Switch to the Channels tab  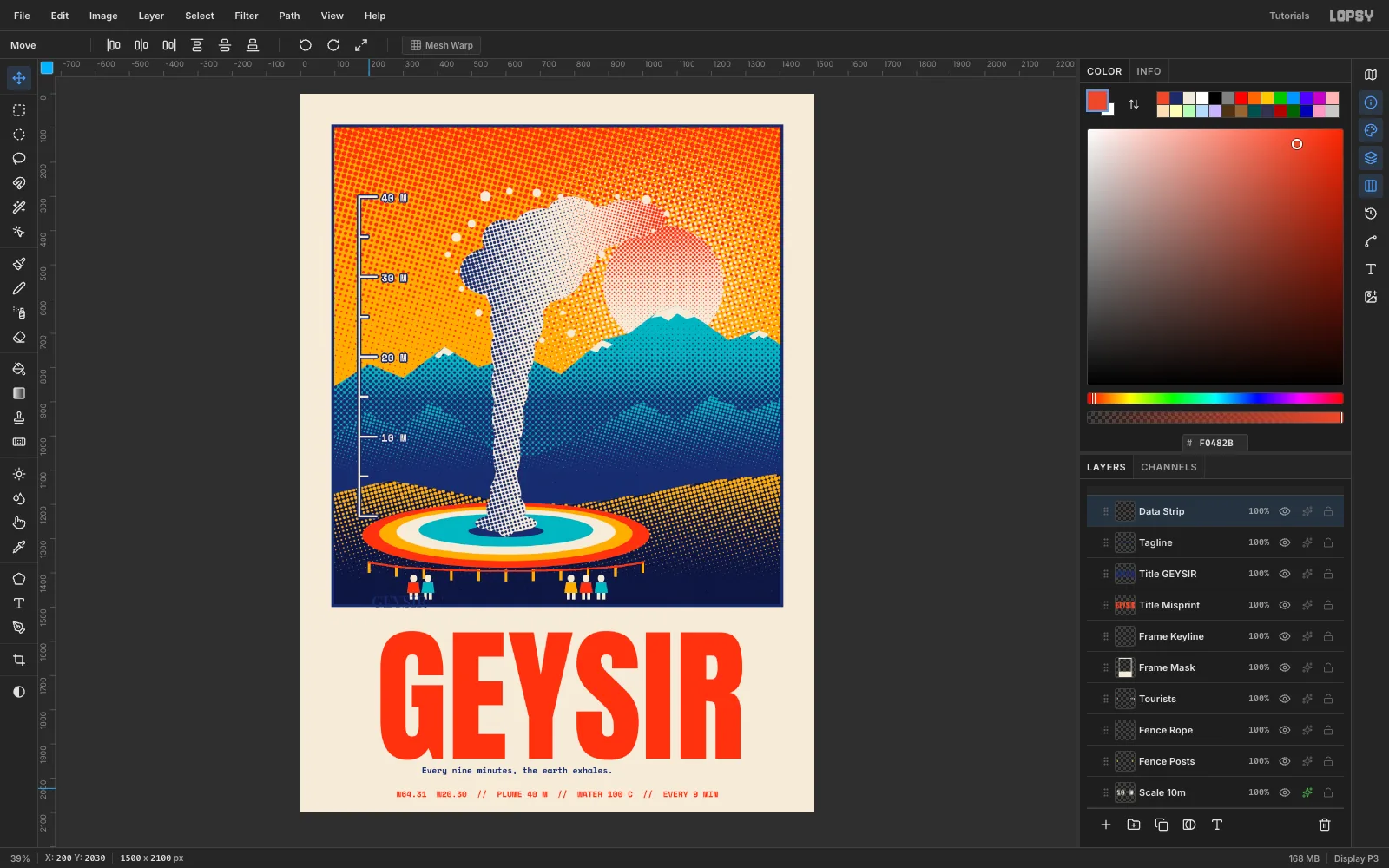click(x=1168, y=467)
